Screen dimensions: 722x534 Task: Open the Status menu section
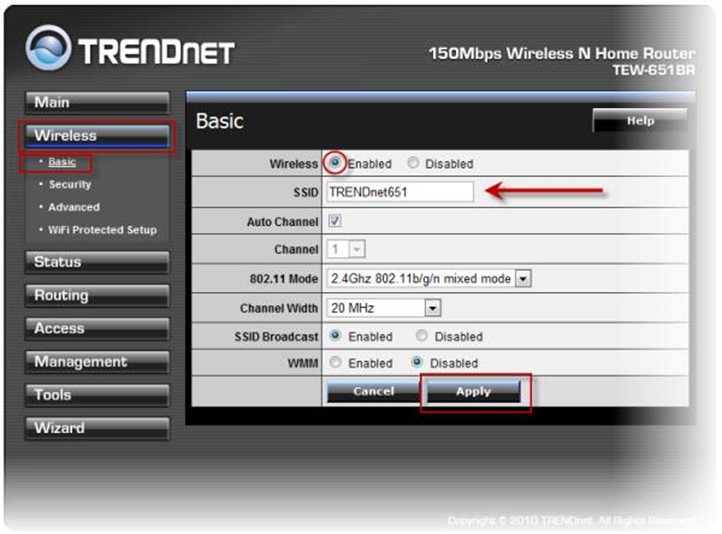97,262
